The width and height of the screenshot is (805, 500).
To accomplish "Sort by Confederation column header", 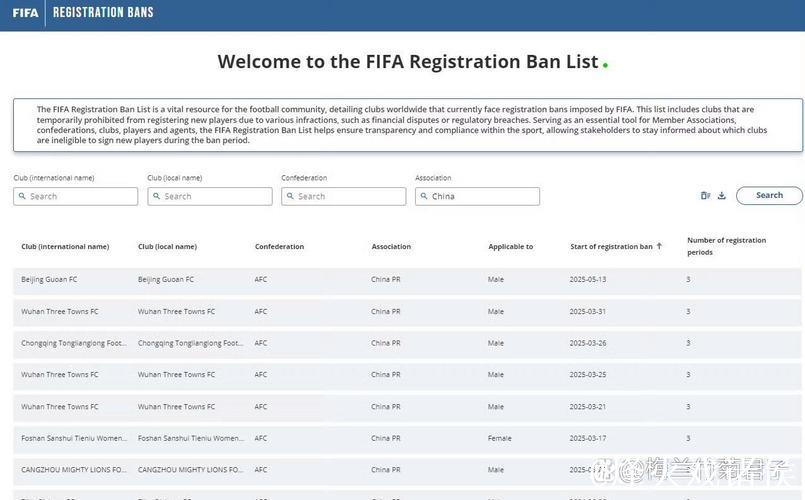I will pyautogui.click(x=279, y=247).
